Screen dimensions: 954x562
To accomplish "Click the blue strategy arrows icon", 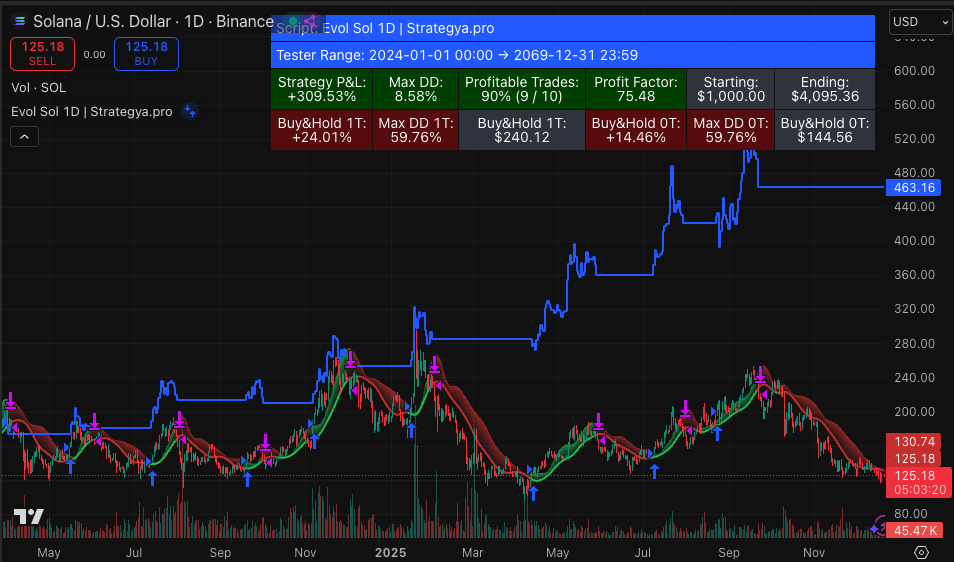I will [190, 111].
